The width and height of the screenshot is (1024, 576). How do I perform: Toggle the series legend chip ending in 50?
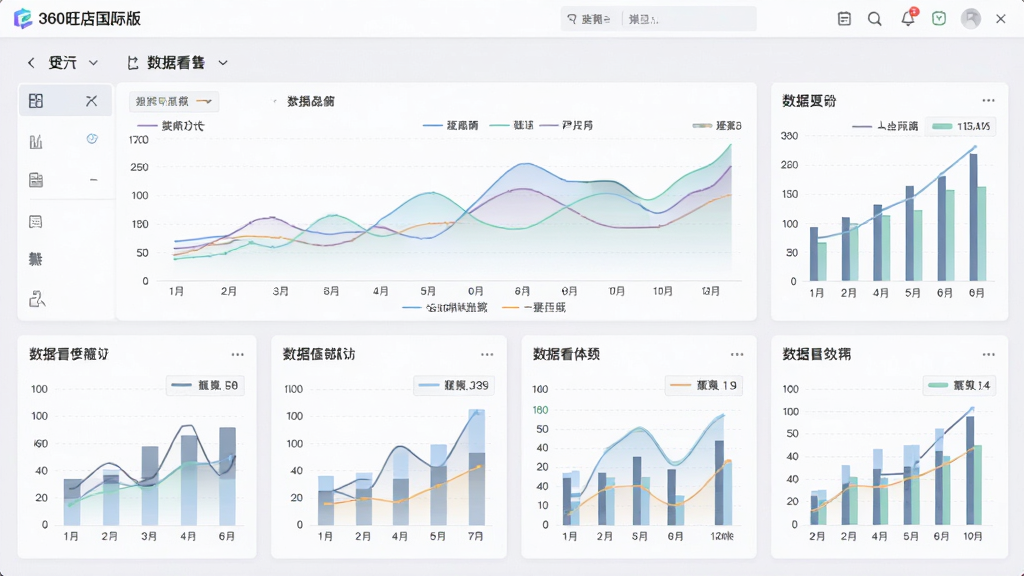(205, 386)
